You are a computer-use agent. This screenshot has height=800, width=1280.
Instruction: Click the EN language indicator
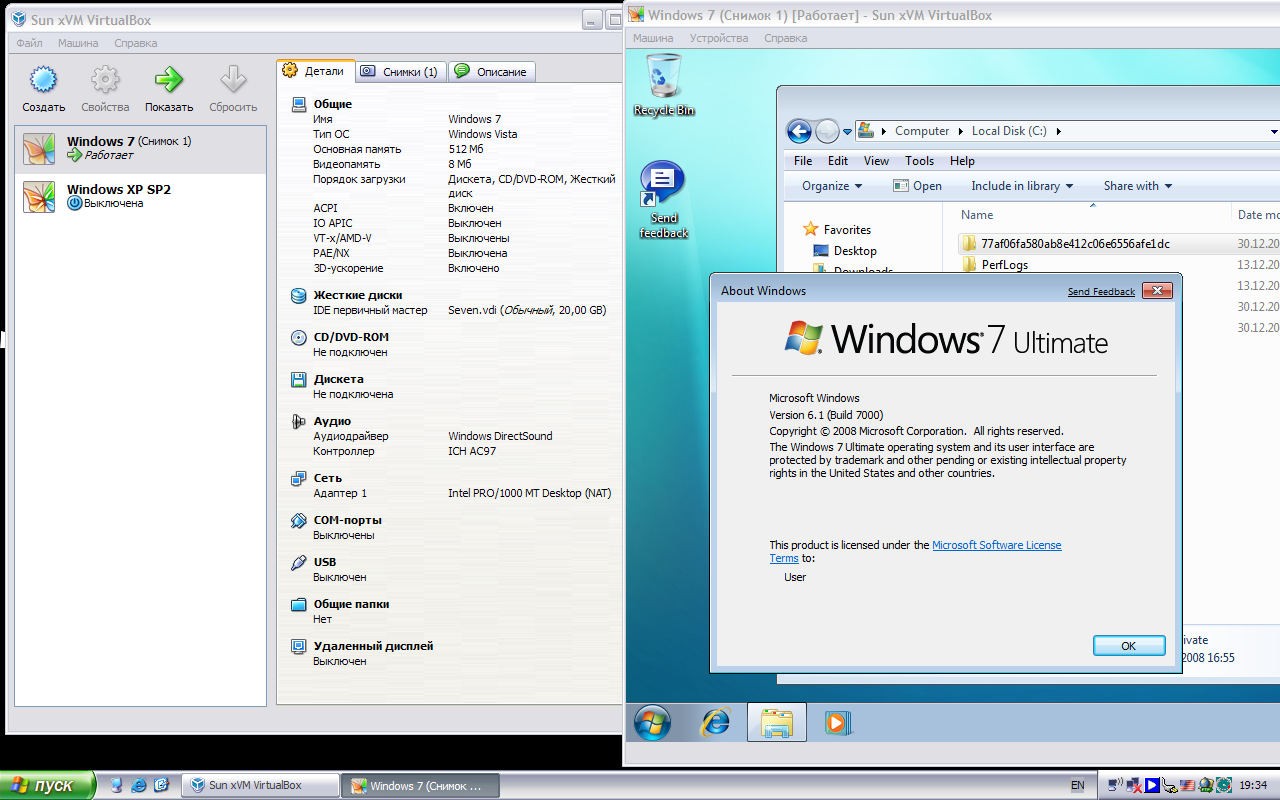pyautogui.click(x=1077, y=786)
